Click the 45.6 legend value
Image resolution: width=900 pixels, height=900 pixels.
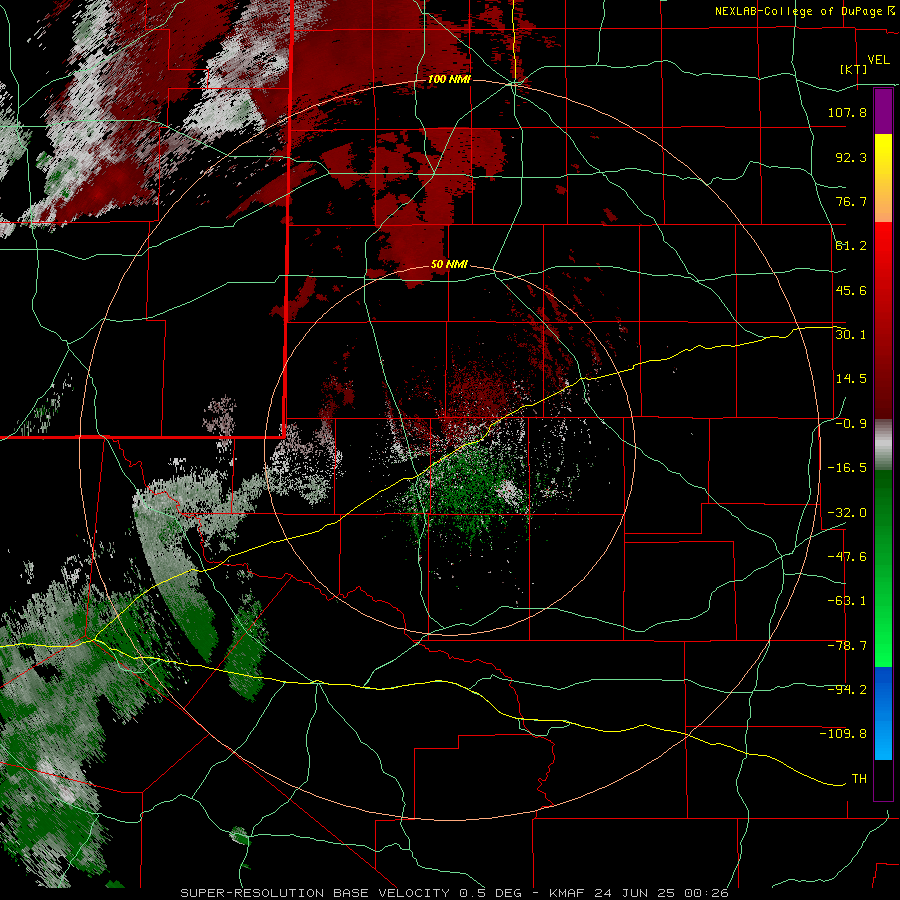point(851,290)
